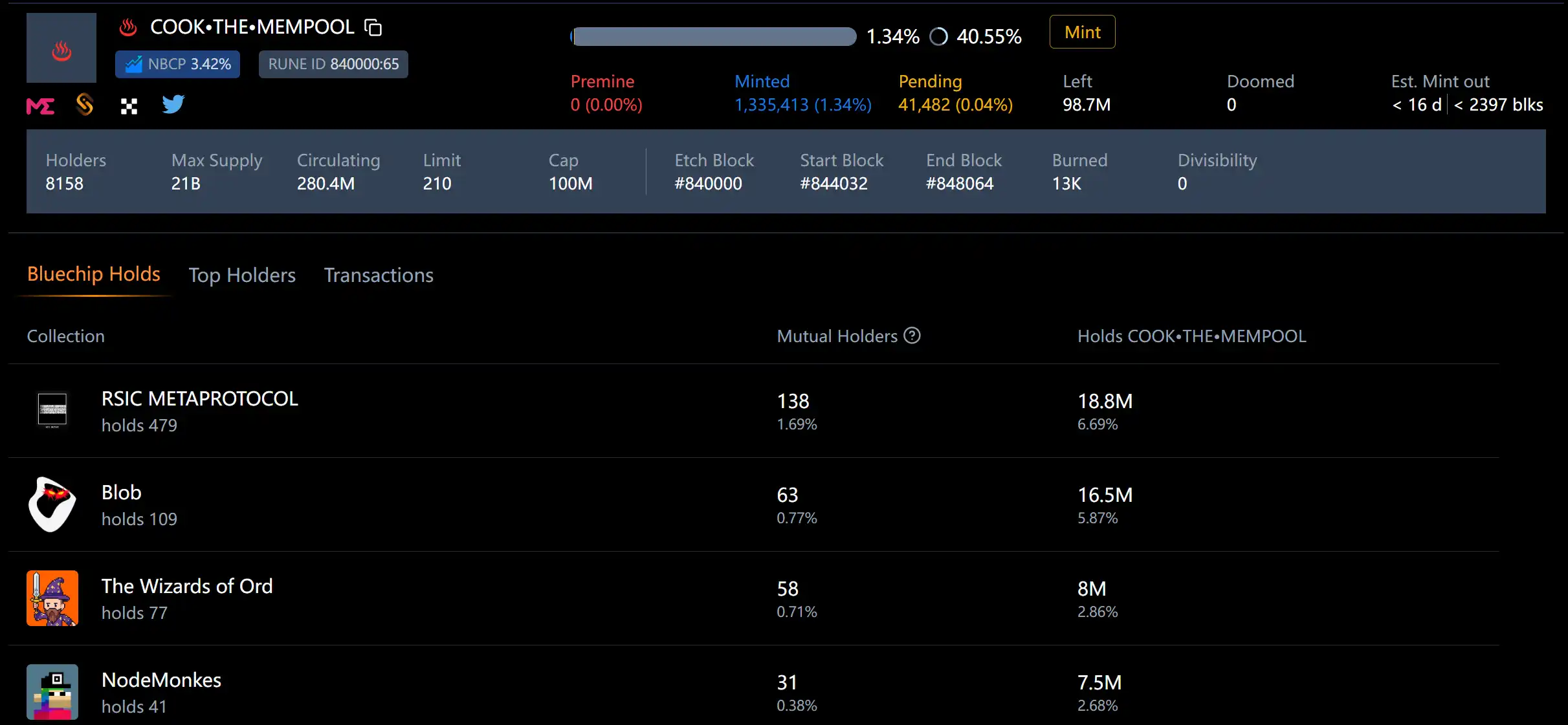Viewport: 1568px width, 725px height.
Task: Click the Divisibility value 0
Action: [x=1182, y=184]
